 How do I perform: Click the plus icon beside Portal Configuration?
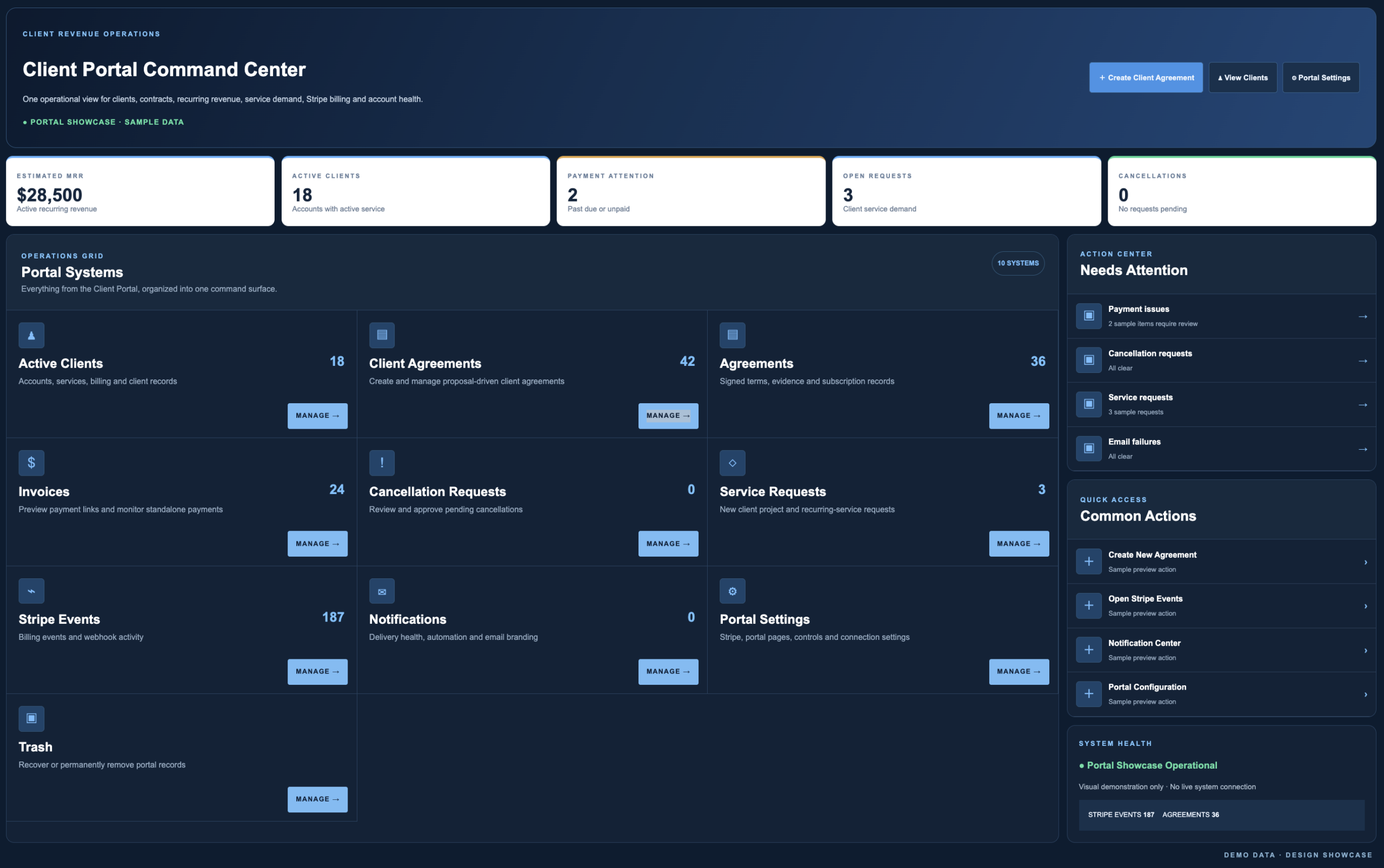(1088, 694)
